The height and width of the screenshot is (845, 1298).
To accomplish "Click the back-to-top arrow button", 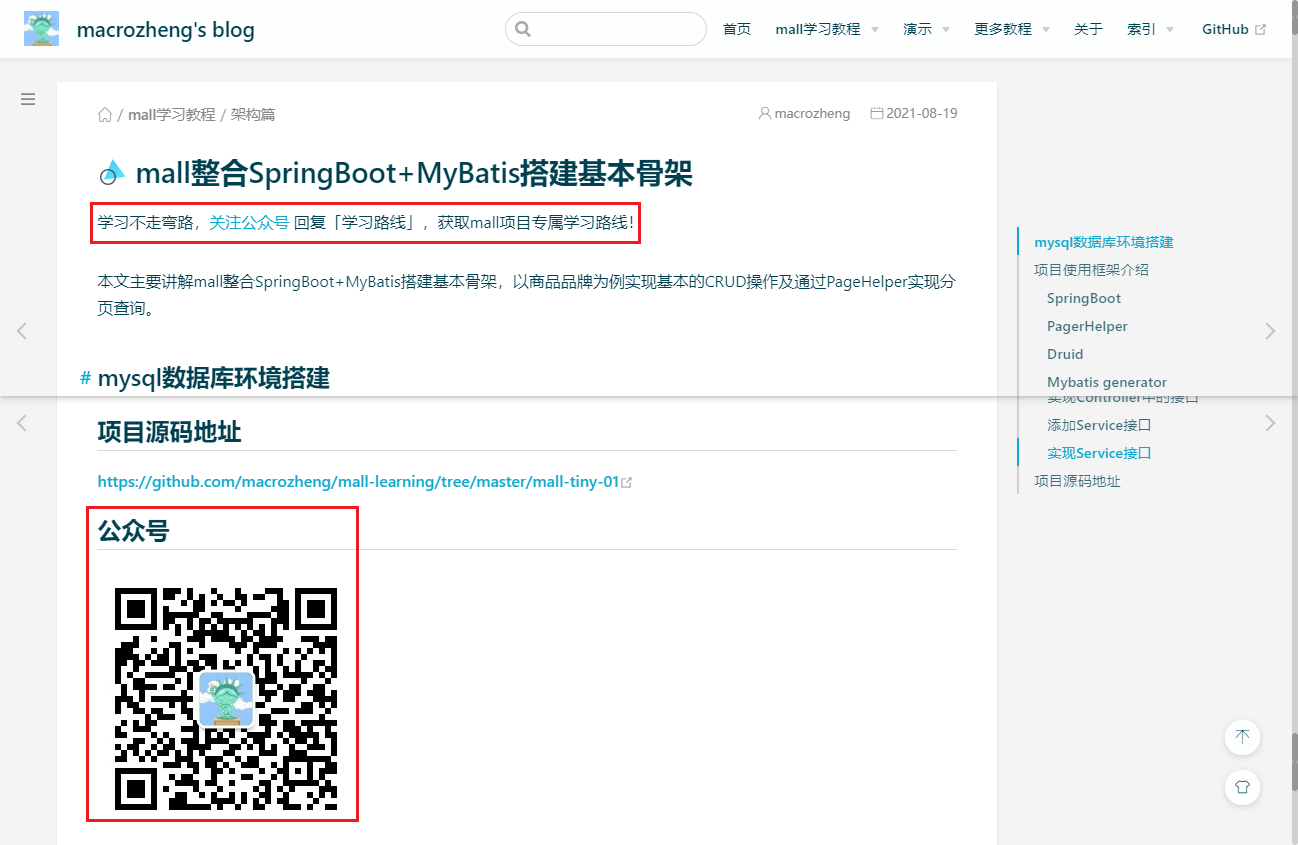I will coord(1242,738).
